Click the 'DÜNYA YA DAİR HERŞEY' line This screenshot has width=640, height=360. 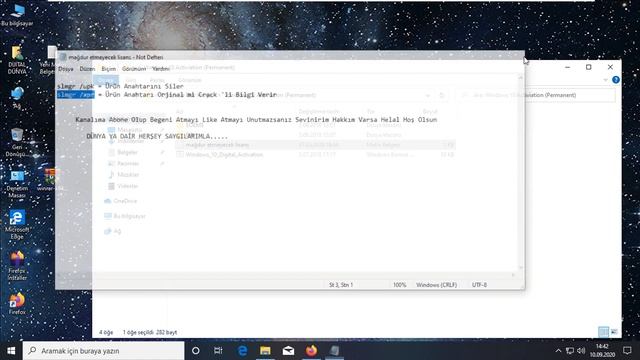[157, 136]
